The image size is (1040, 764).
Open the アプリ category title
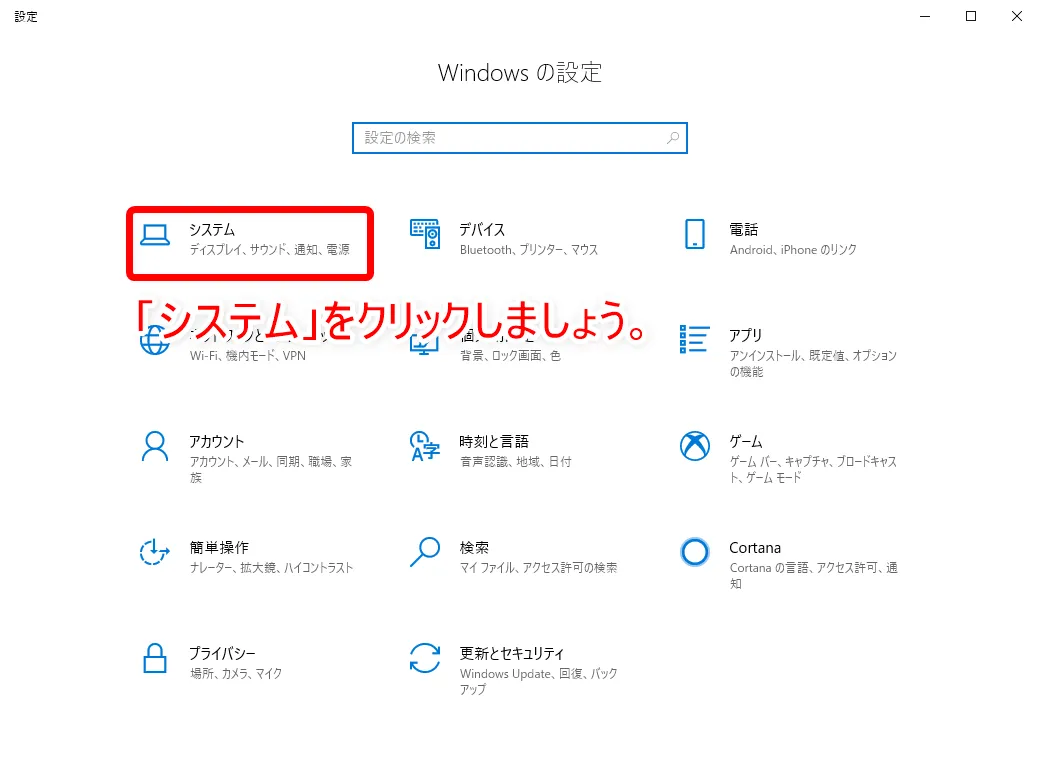click(x=746, y=336)
